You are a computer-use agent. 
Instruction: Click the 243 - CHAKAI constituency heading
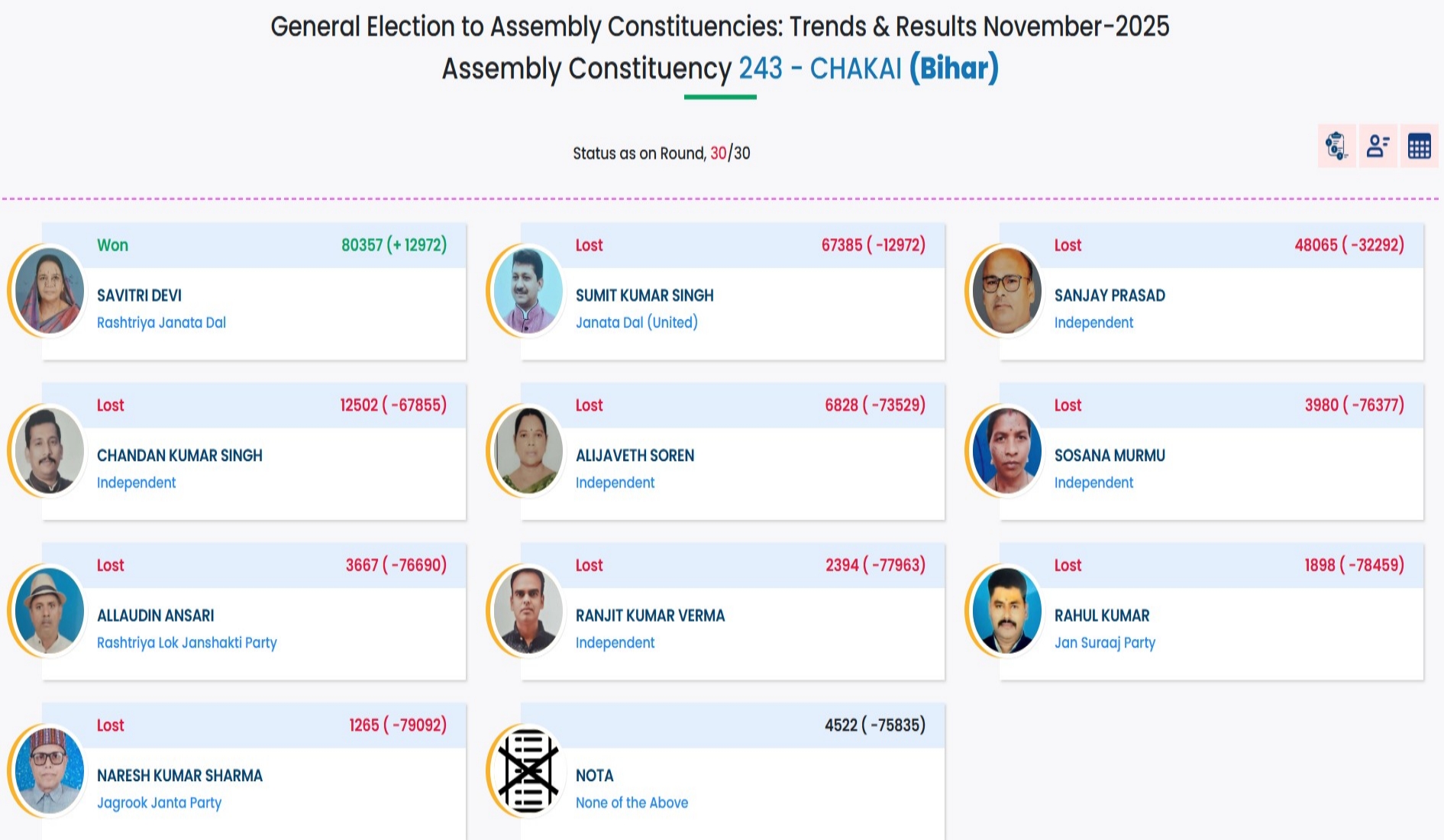819,69
